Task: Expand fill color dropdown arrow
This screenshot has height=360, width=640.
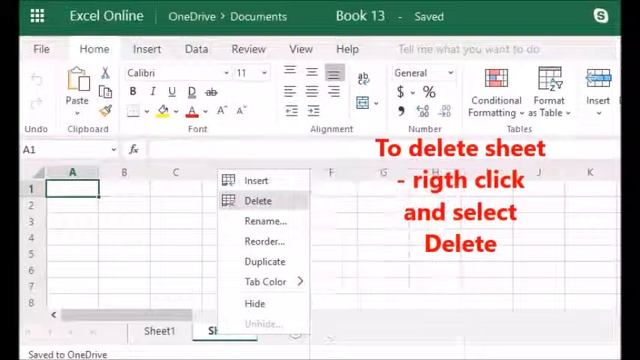Action: tap(176, 111)
